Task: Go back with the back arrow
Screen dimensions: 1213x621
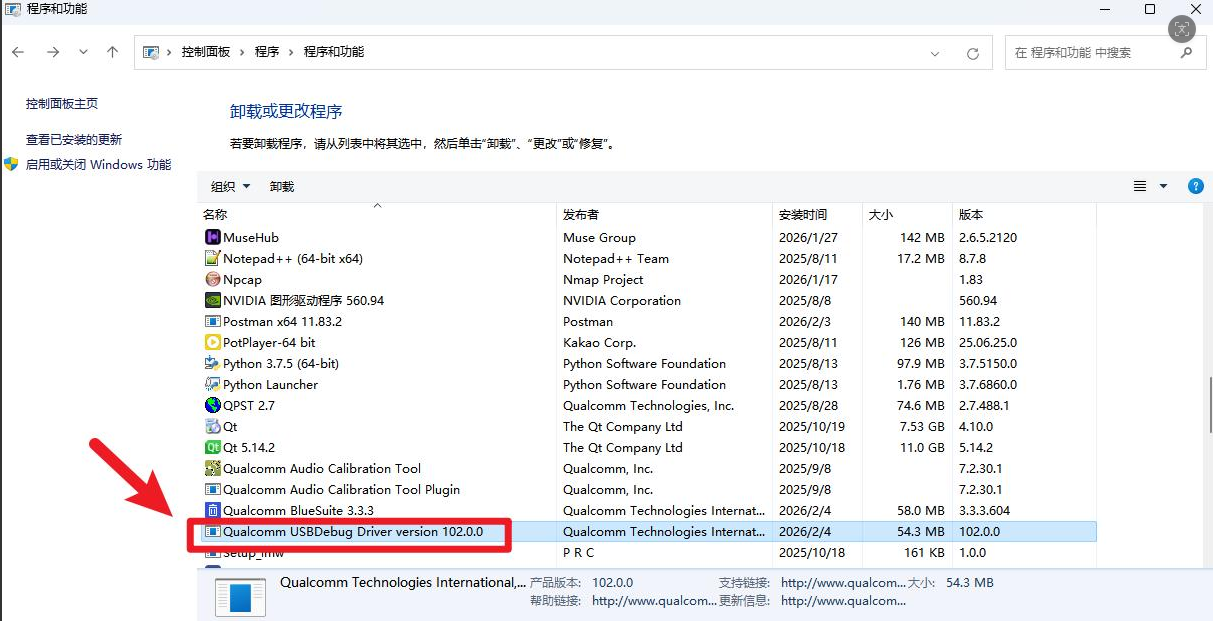Action: 18,52
